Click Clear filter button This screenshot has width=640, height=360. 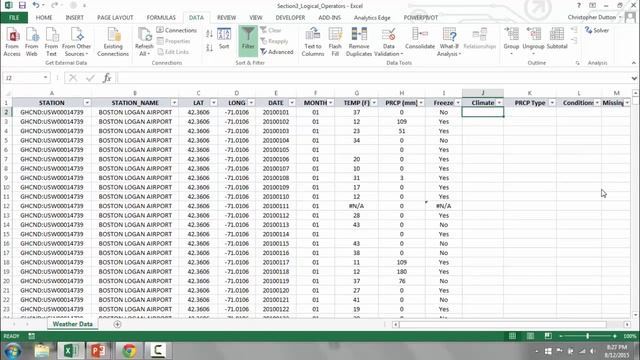coord(271,30)
